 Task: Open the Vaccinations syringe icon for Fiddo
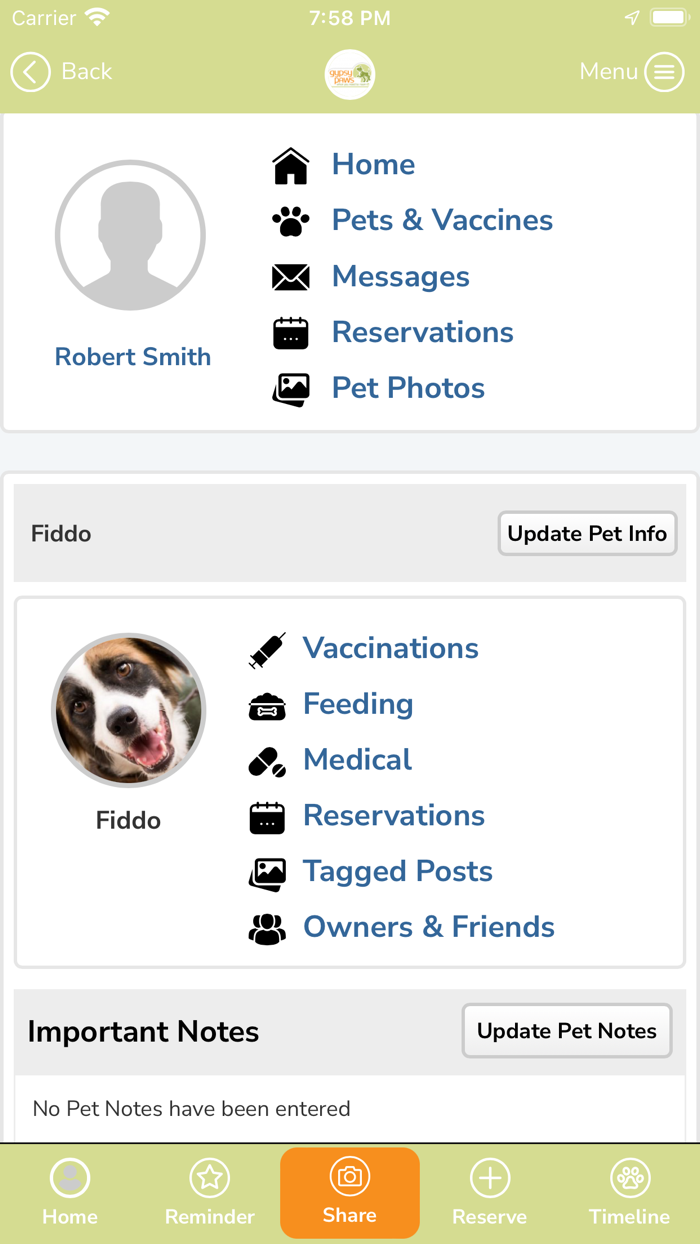click(x=267, y=650)
